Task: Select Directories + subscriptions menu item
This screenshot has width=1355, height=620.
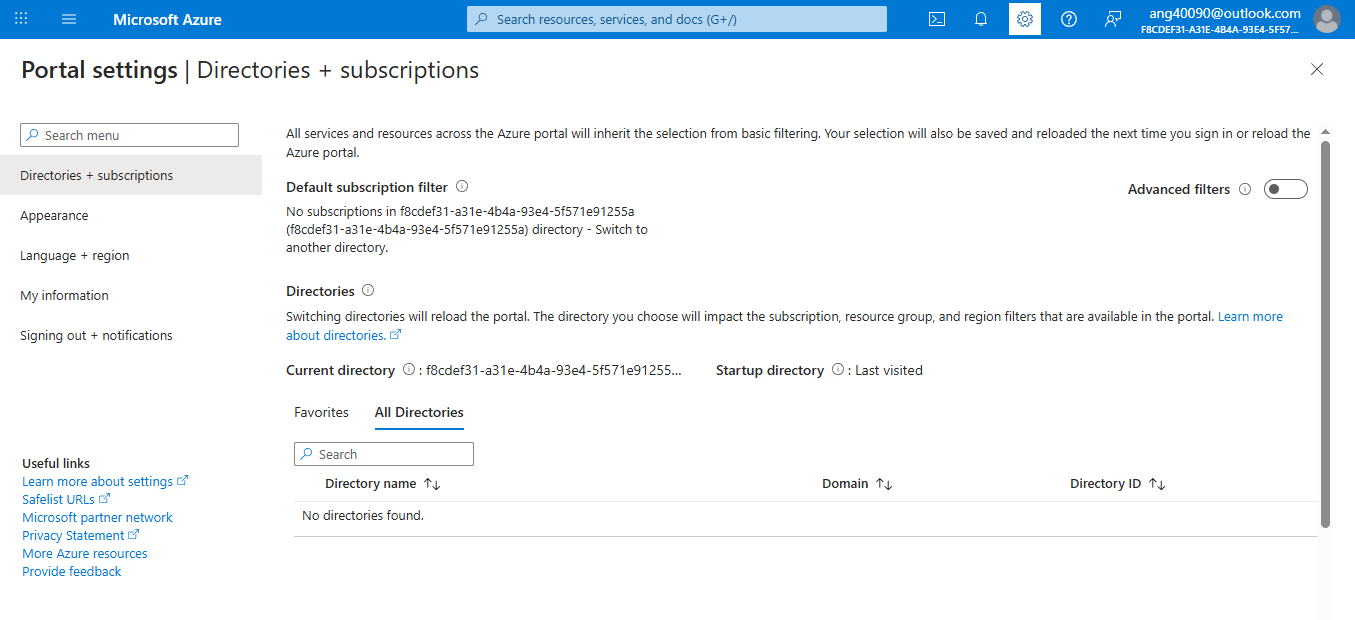Action: click(x=131, y=175)
